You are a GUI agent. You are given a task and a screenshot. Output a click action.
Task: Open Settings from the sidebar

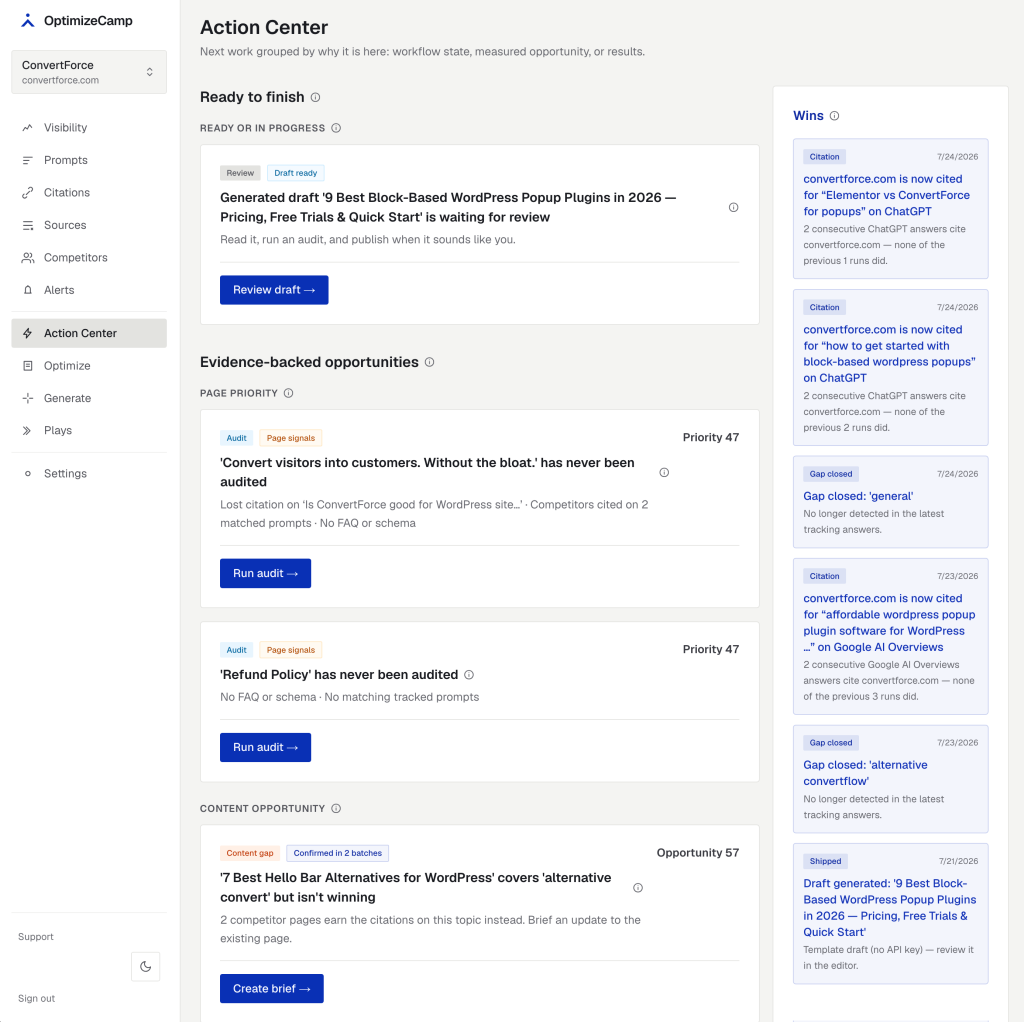pos(89,473)
